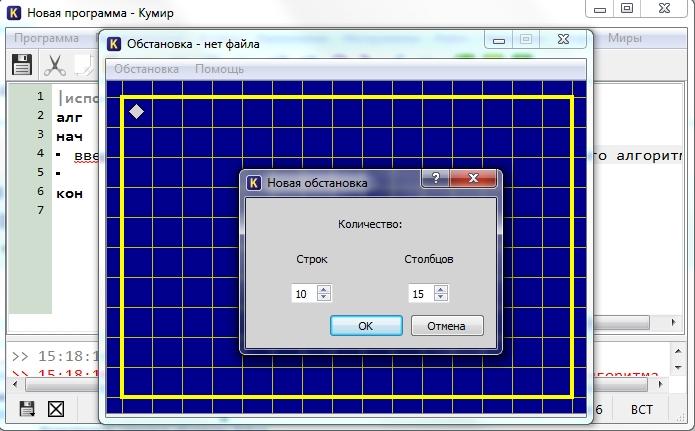This screenshot has height=431, width=695.
Task: Click line number 7 in the editor margin
Action: click(40, 210)
